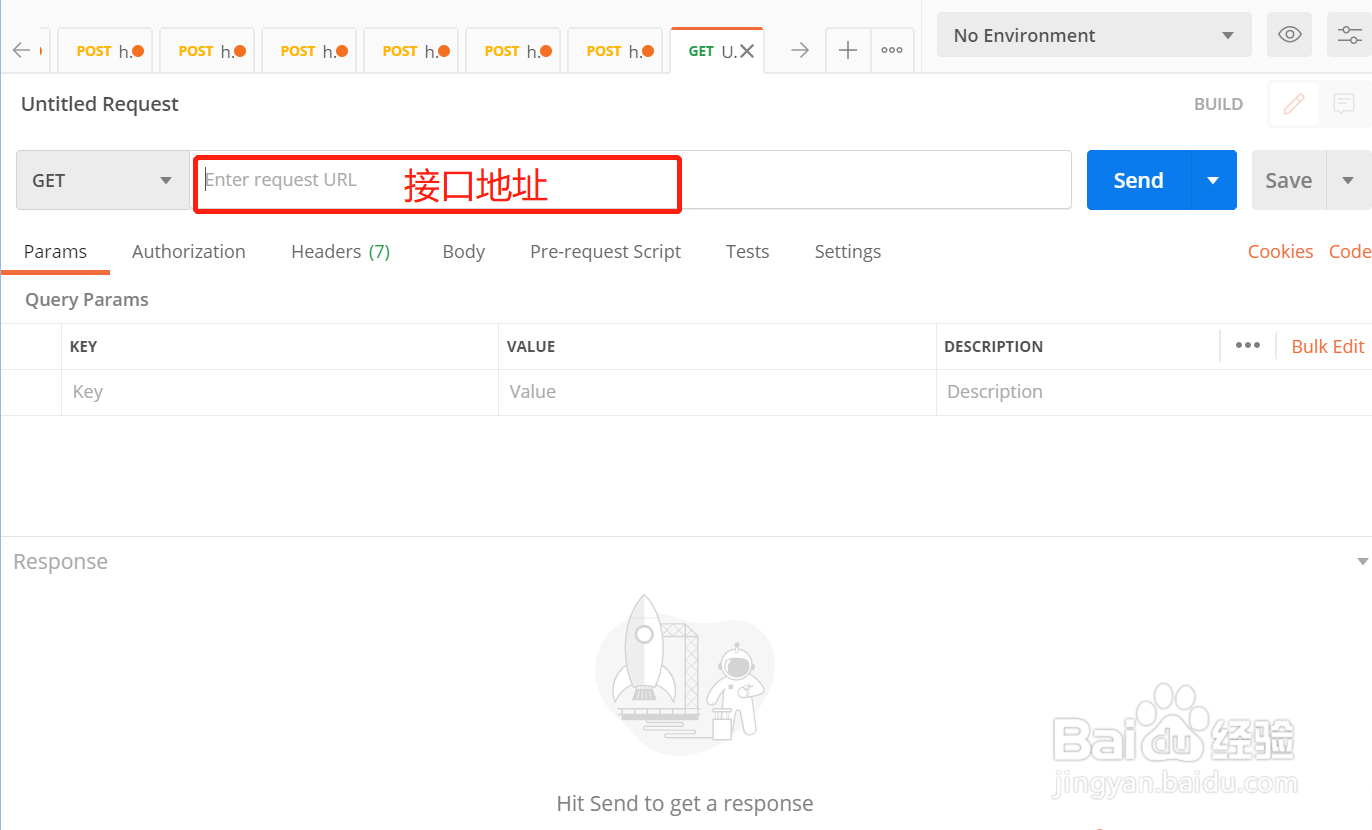The width and height of the screenshot is (1372, 830).
Task: Click the Enter request URL field
Action: 631,180
